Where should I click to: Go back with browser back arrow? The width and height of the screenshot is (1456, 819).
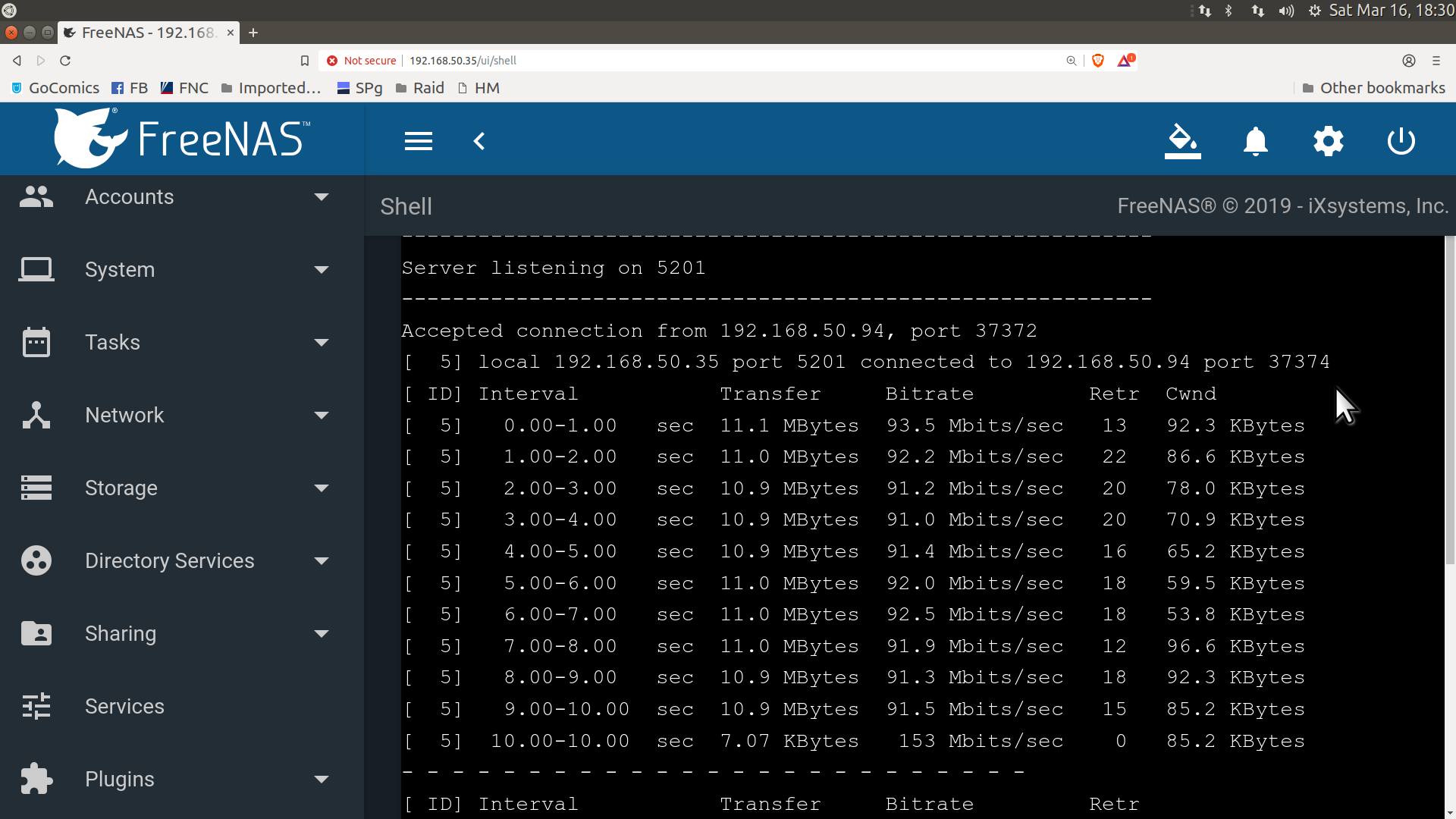[17, 61]
